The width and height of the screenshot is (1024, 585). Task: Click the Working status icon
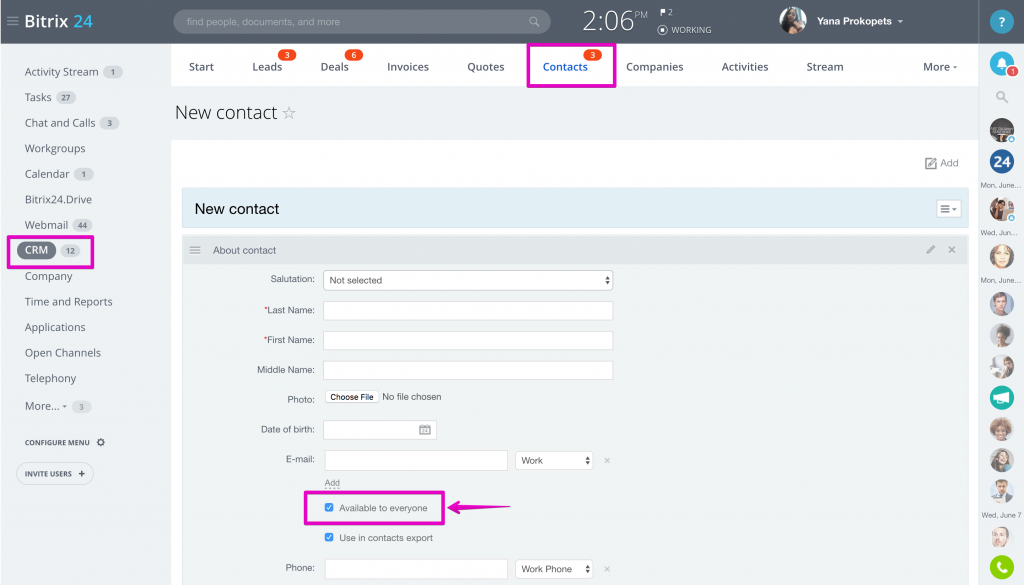pos(662,30)
